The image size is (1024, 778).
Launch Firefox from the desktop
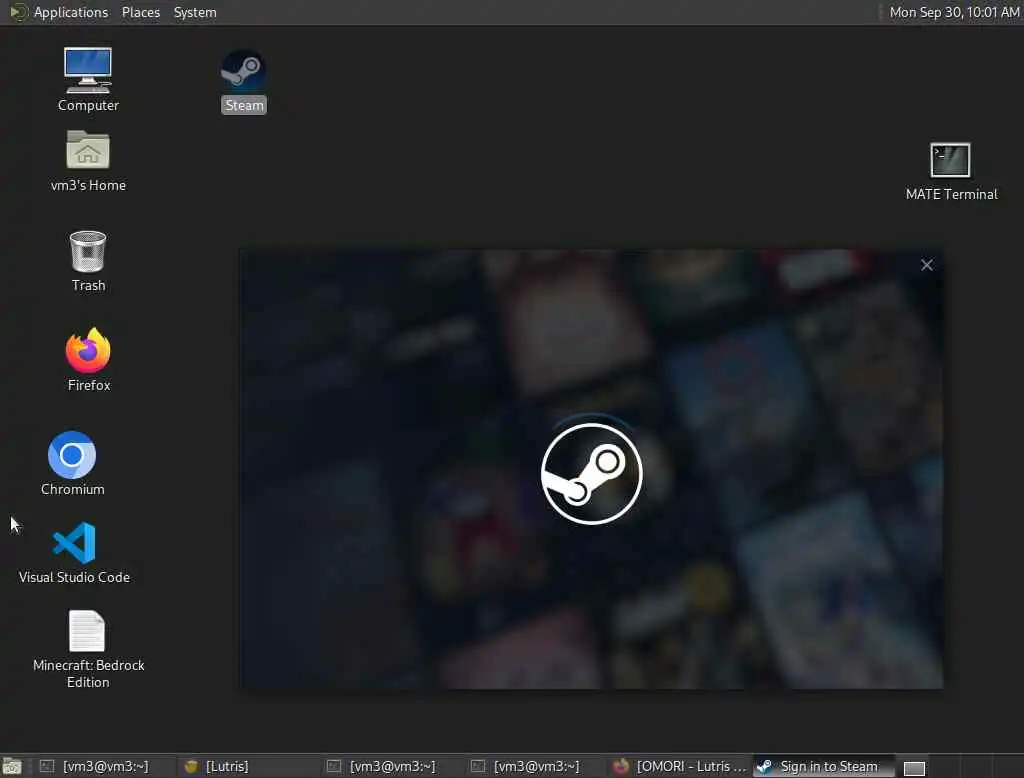tap(88, 359)
